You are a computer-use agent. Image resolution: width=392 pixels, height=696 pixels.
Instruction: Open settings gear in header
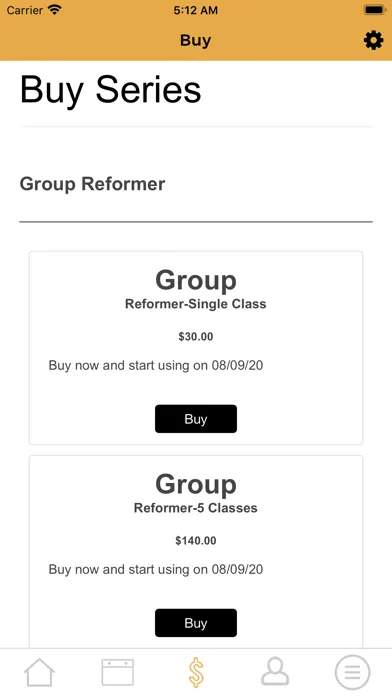coord(373,40)
